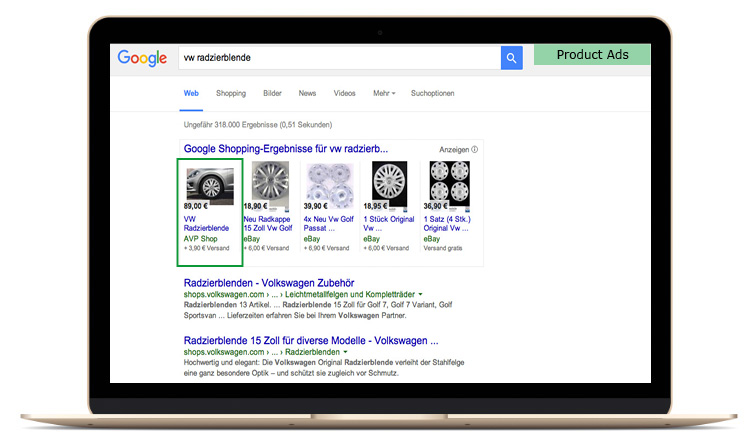750x435 pixels.
Task: Open Suchoptionen search tools
Action: pos(432,93)
